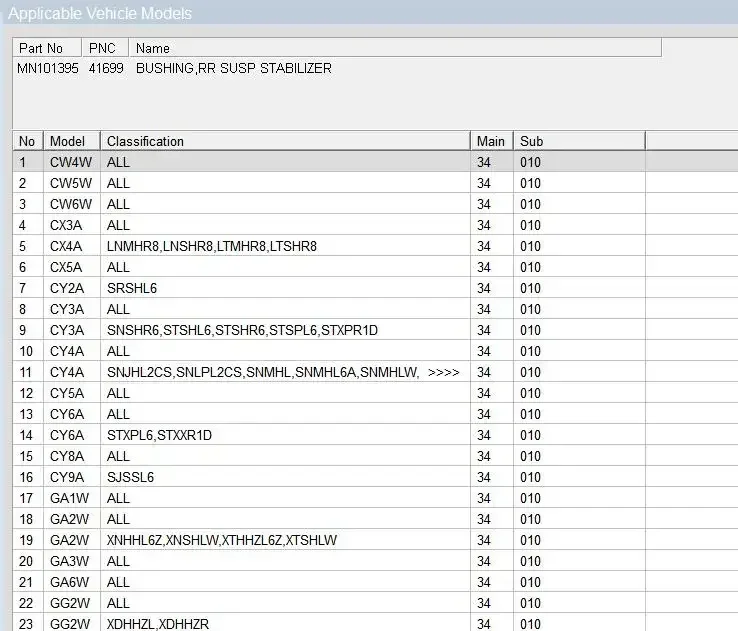Image resolution: width=738 pixels, height=631 pixels.
Task: Select the CY5A model row
Action: point(376,393)
